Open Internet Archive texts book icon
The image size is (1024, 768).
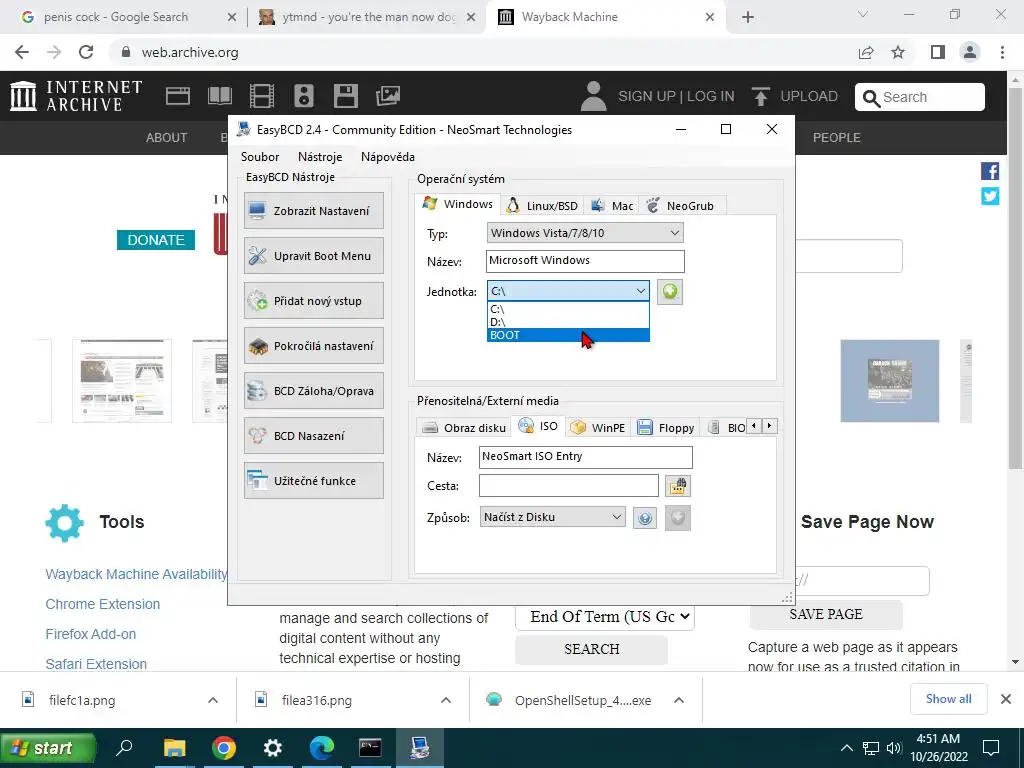click(220, 96)
